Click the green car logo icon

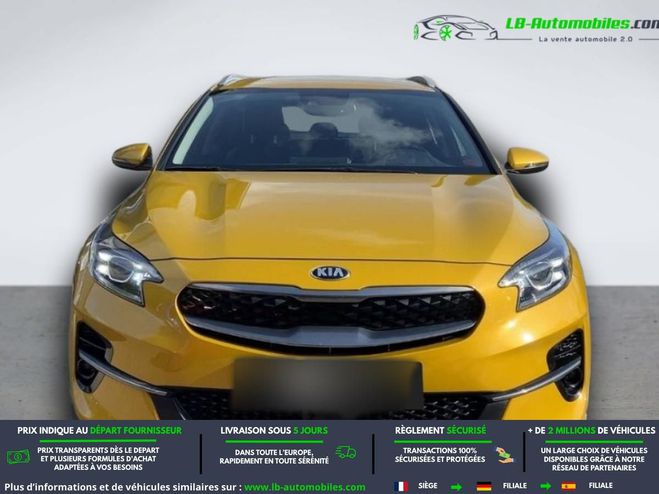coord(455,28)
